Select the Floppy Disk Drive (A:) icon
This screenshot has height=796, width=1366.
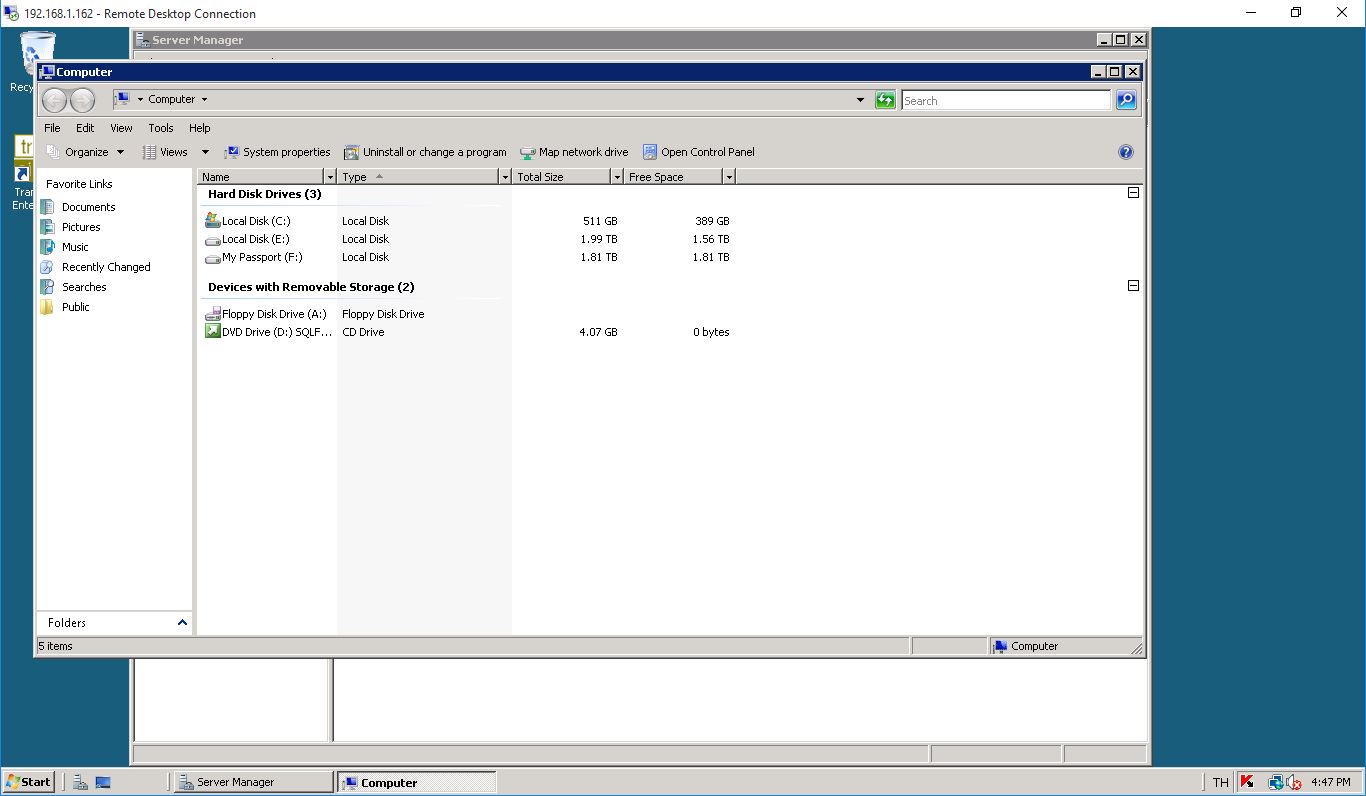tap(212, 314)
